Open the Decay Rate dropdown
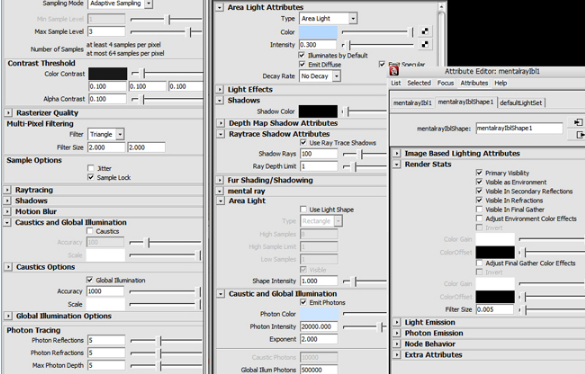 tap(336, 76)
